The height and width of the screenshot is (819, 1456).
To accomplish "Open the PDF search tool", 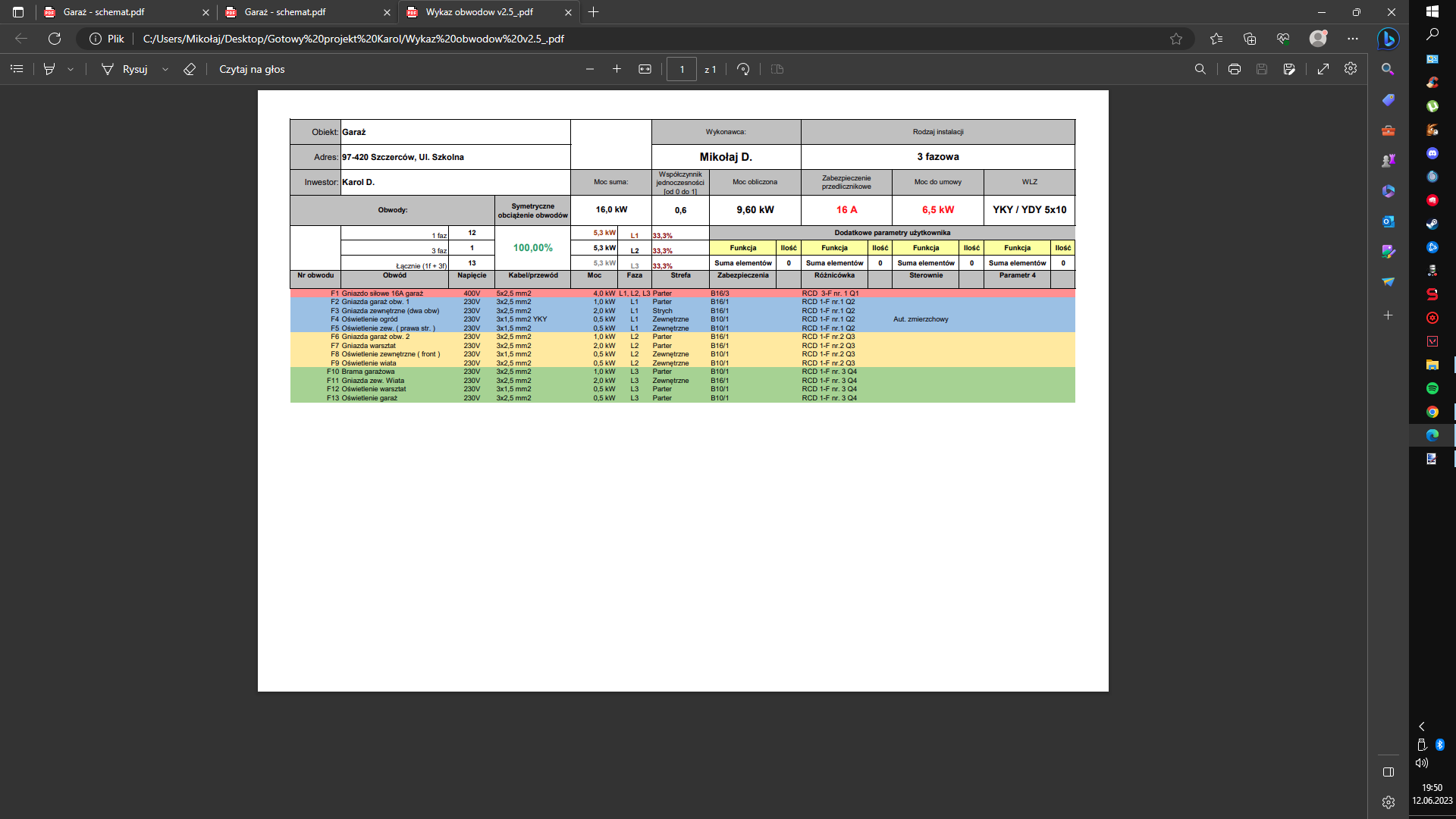I will pos(1200,69).
